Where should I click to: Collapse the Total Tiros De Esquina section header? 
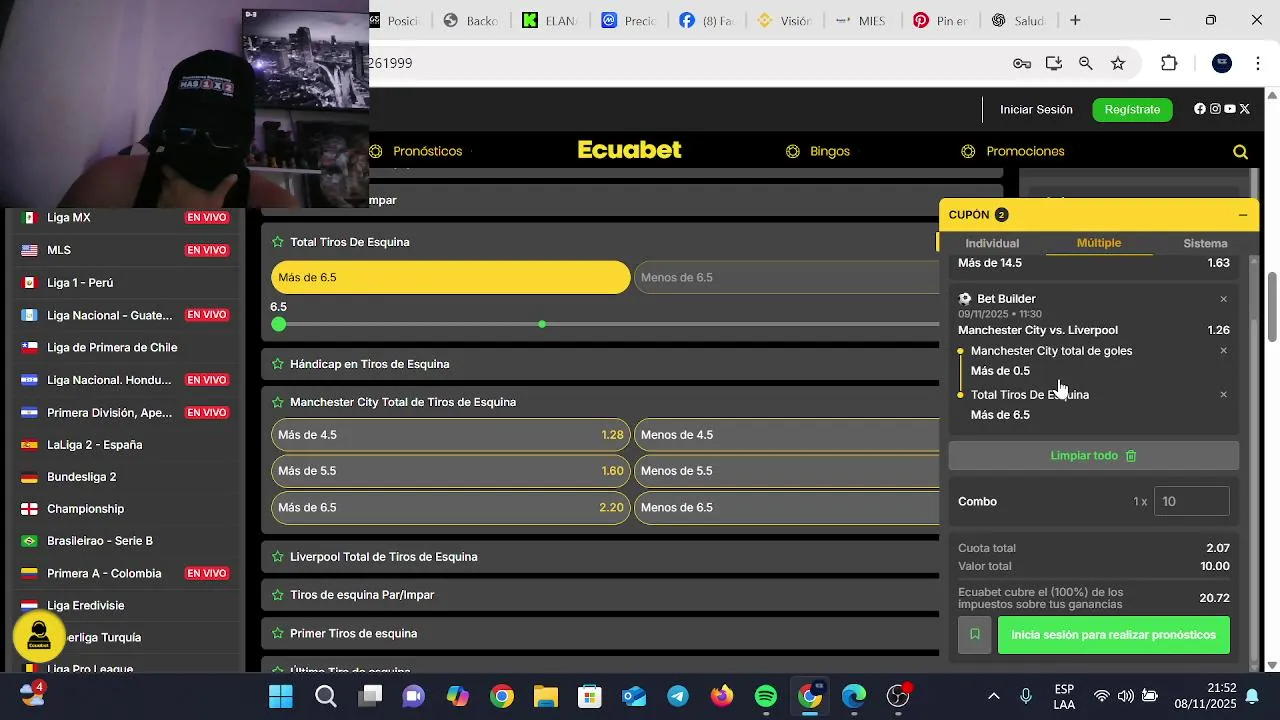click(x=600, y=242)
